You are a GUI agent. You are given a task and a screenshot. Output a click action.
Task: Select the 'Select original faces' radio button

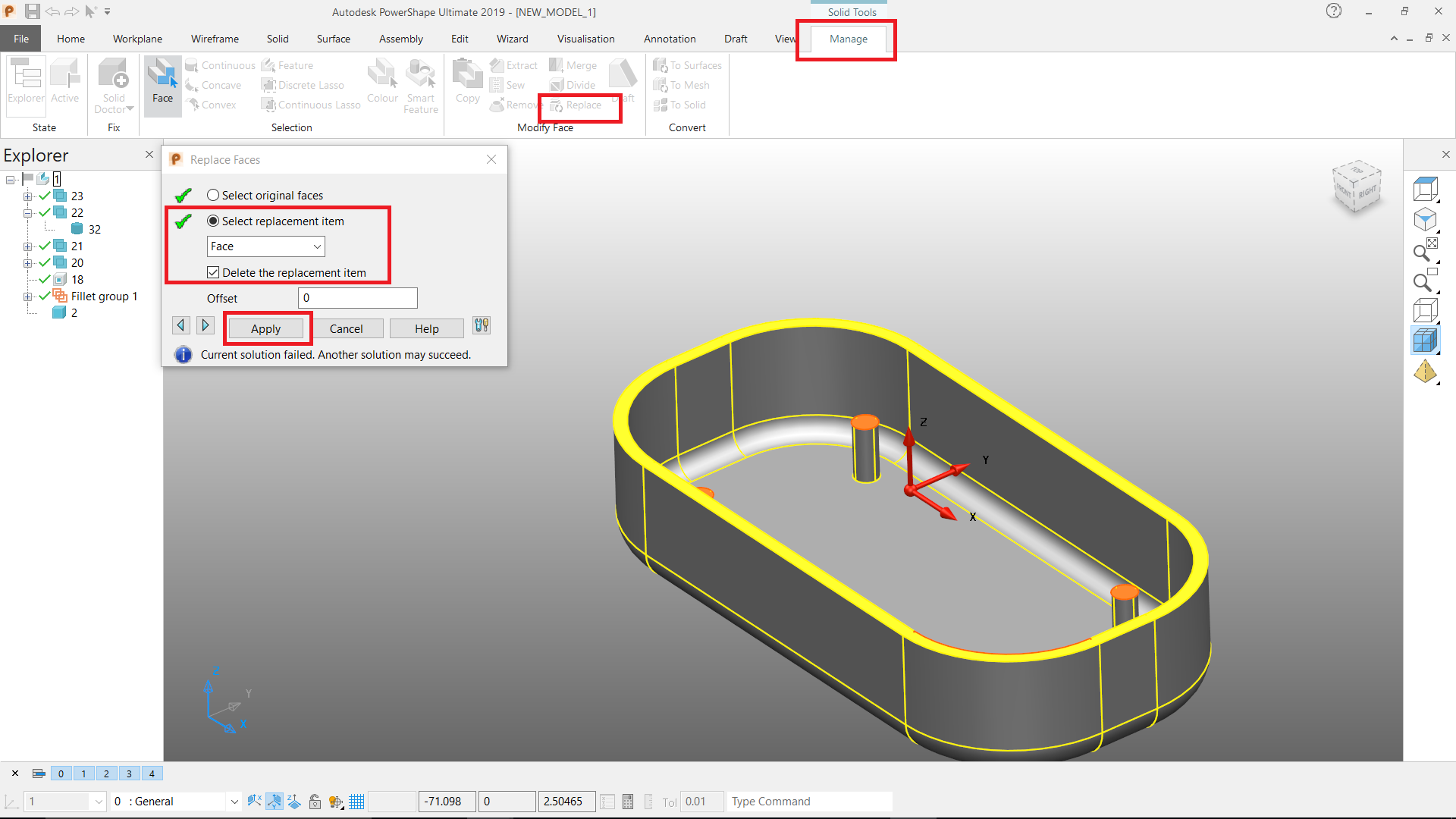pyautogui.click(x=213, y=196)
